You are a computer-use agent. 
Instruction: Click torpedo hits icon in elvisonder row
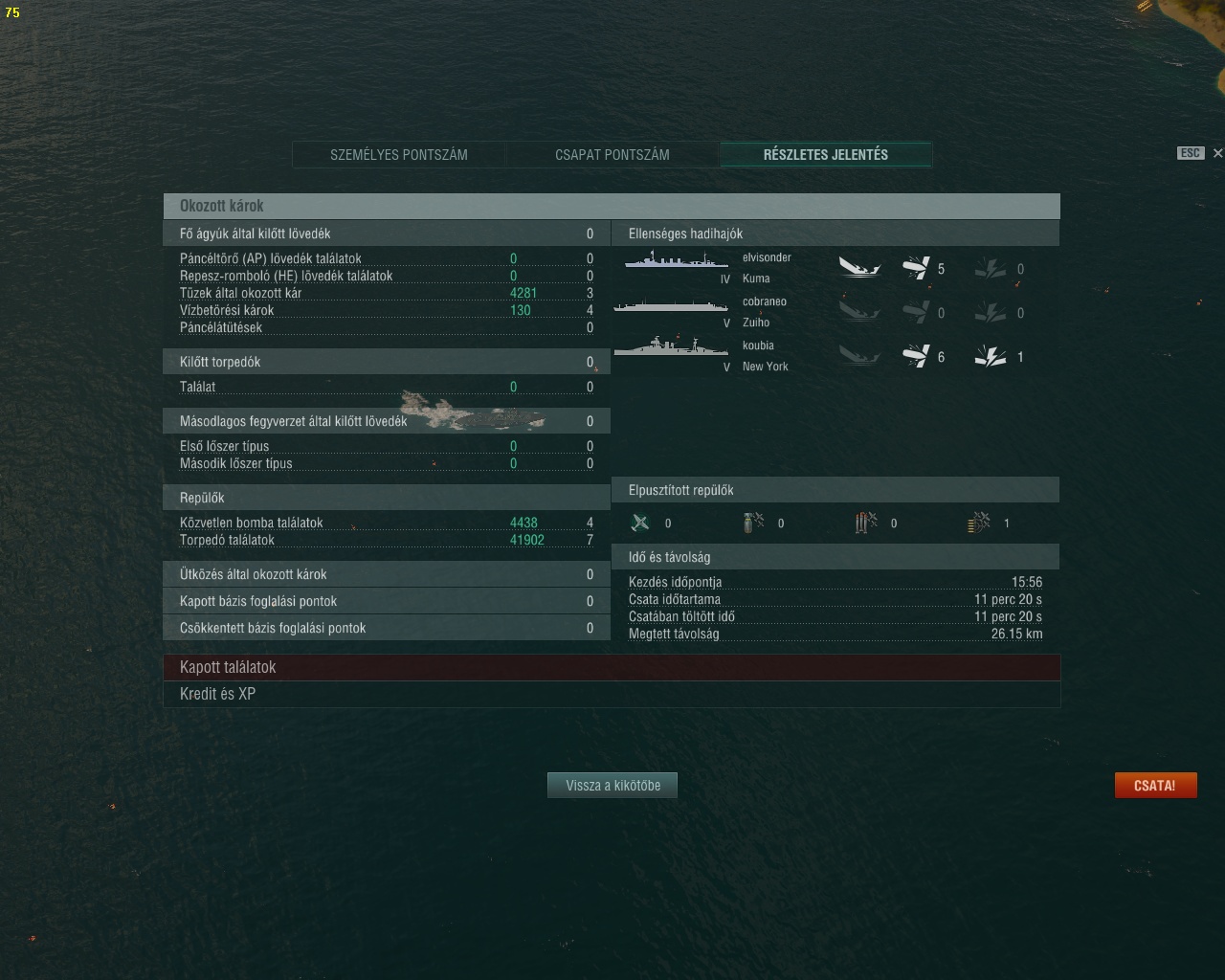coord(916,268)
